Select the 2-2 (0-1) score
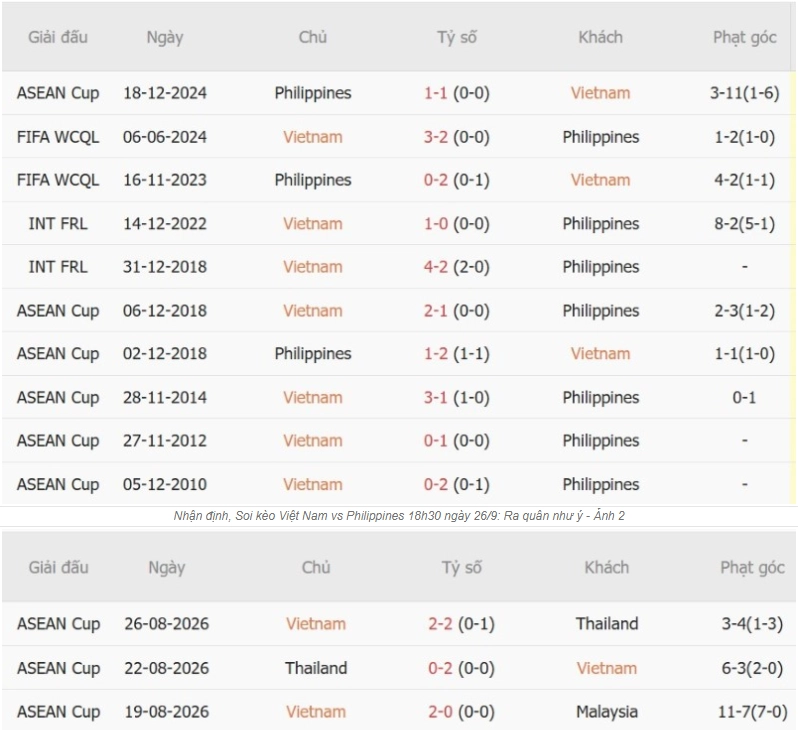 coord(461,624)
